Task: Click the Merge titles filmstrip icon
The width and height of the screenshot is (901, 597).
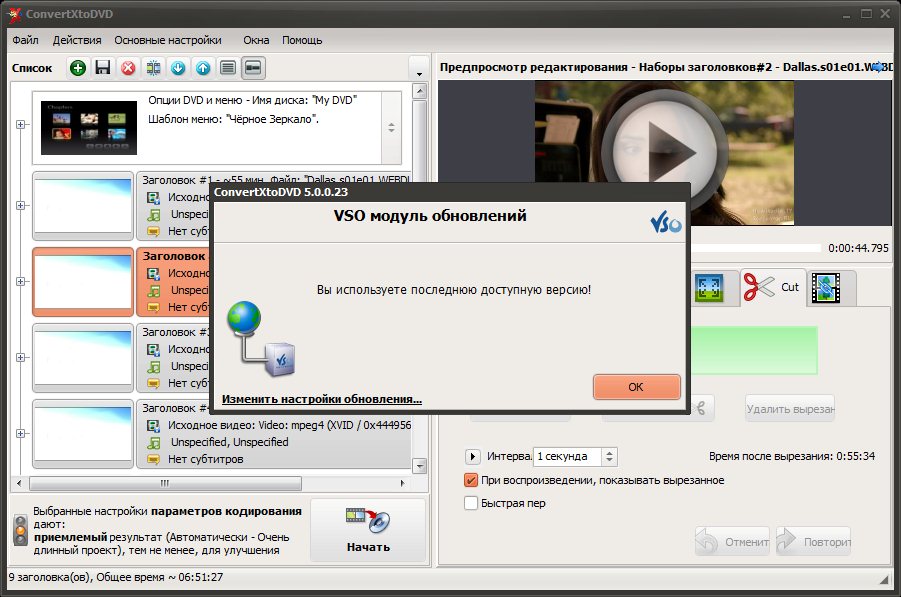Action: click(153, 68)
